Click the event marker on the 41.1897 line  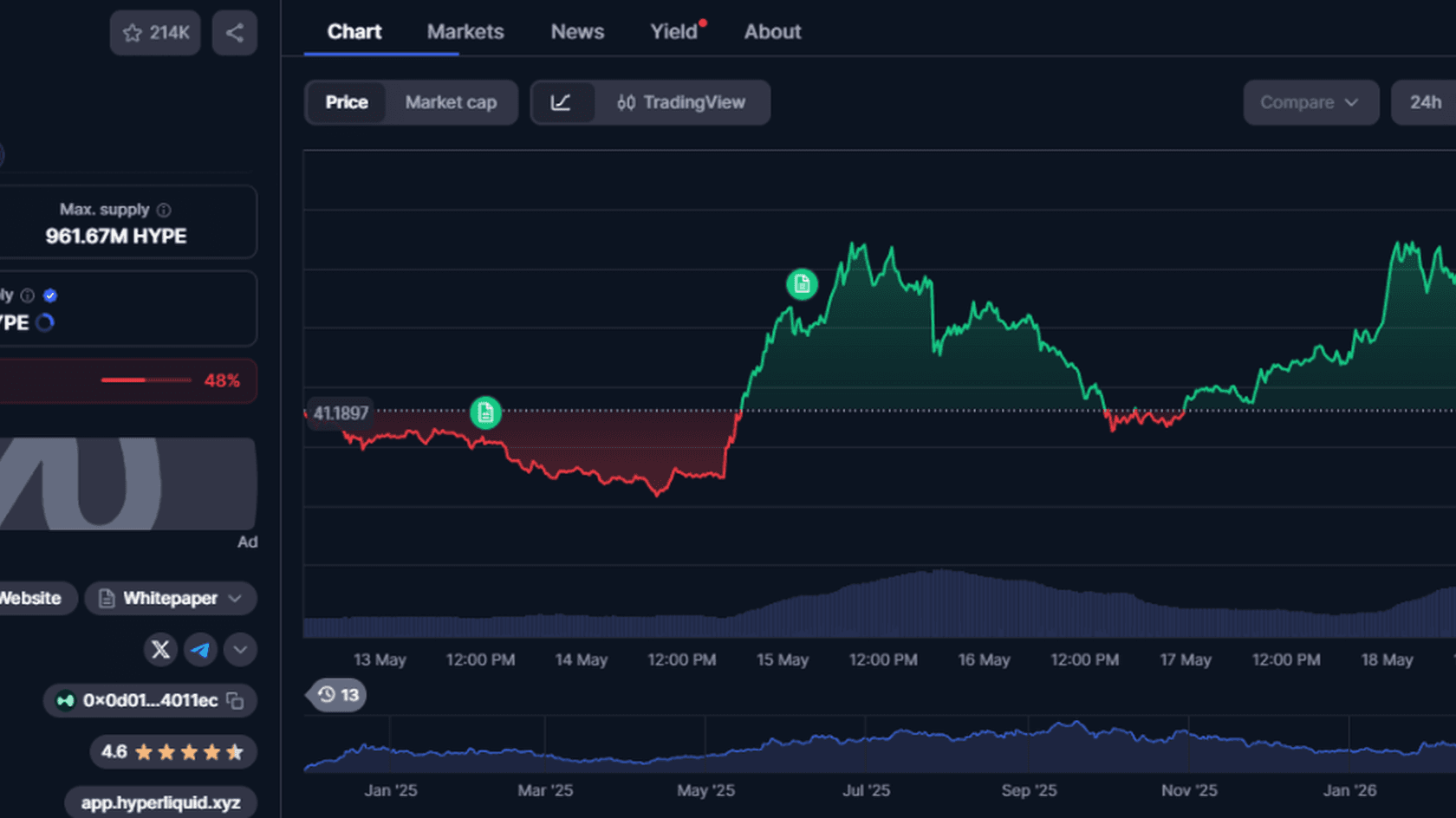(x=485, y=412)
